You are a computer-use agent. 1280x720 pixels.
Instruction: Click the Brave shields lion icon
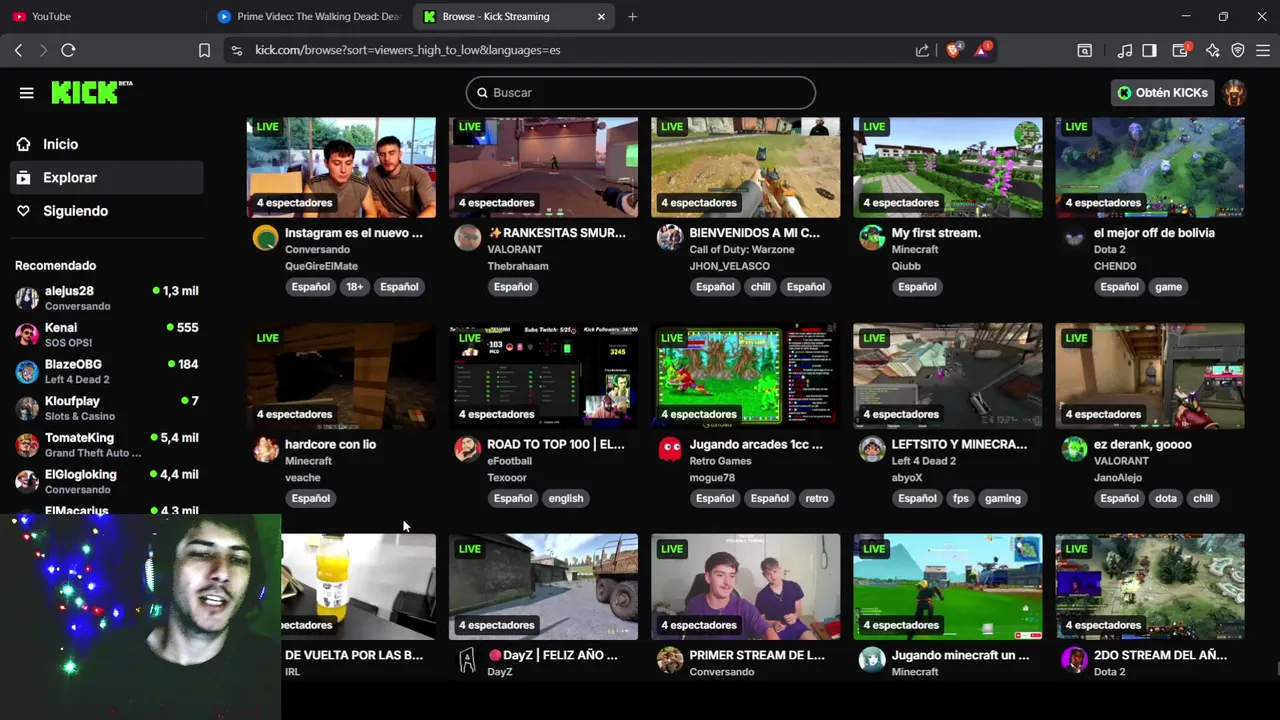[954, 50]
